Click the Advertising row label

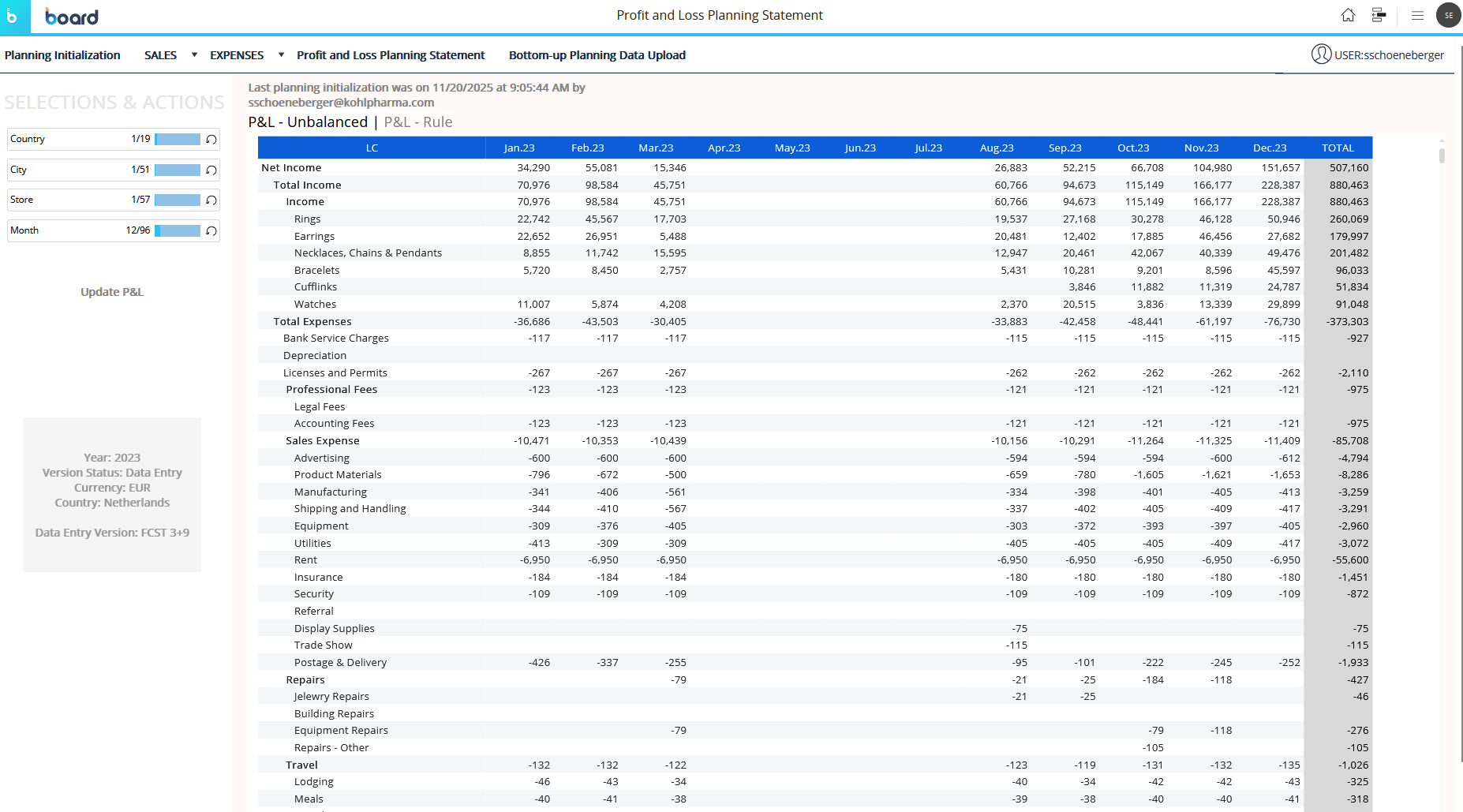[322, 458]
